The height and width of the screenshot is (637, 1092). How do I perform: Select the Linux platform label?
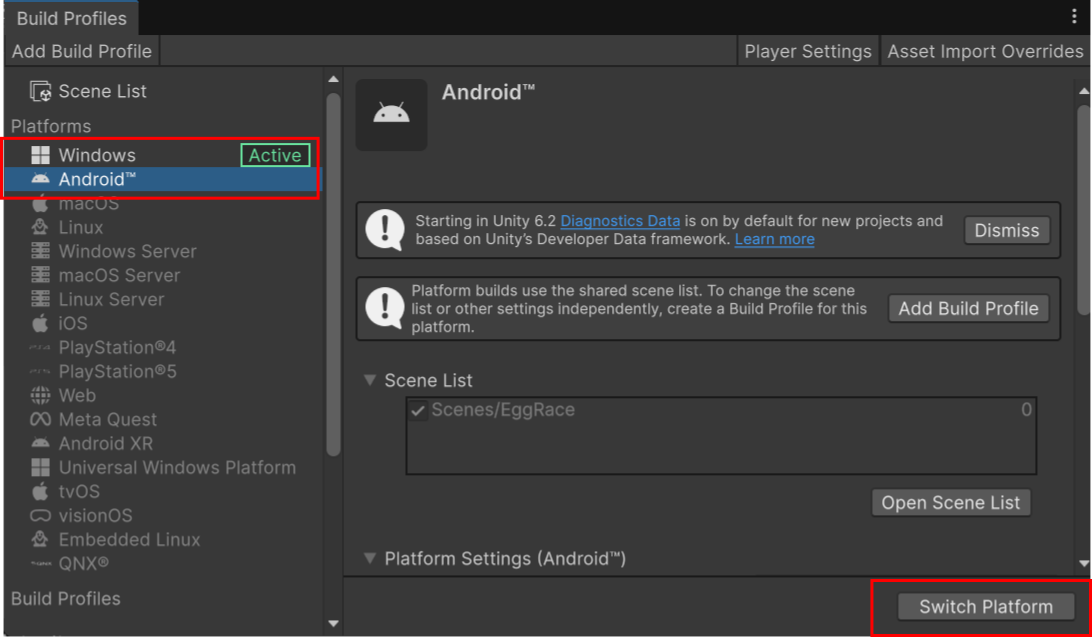(81, 228)
